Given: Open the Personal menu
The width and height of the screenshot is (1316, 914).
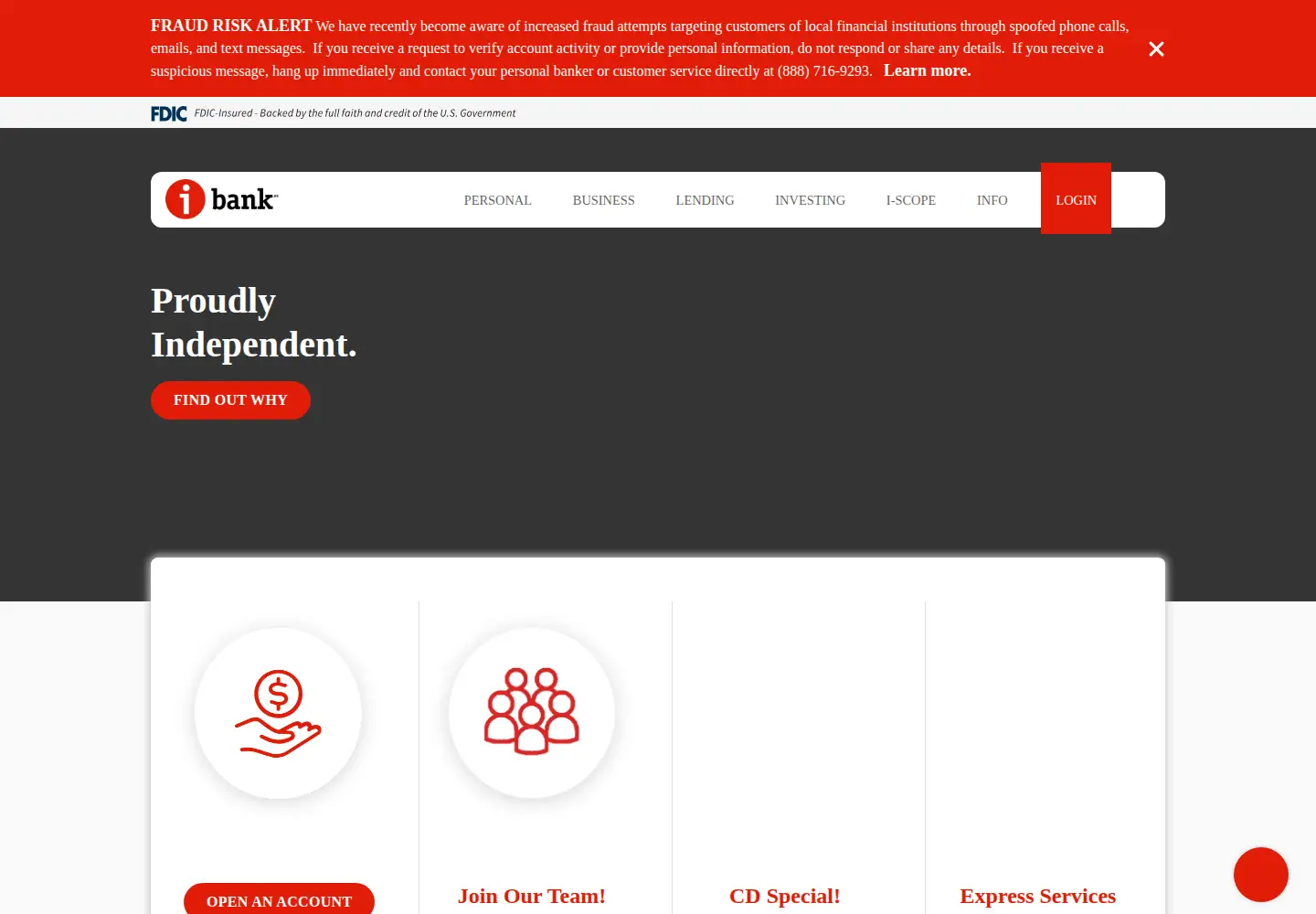Looking at the screenshot, I should click(497, 200).
